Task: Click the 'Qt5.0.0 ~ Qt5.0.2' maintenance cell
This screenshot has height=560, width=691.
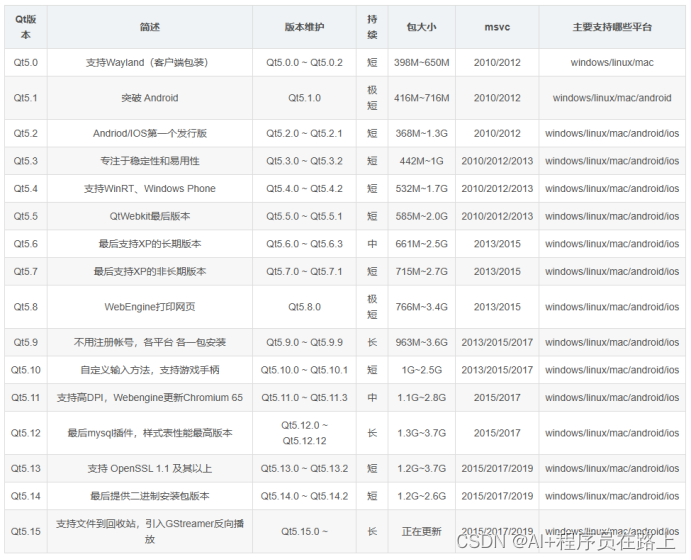Action: pos(304,63)
